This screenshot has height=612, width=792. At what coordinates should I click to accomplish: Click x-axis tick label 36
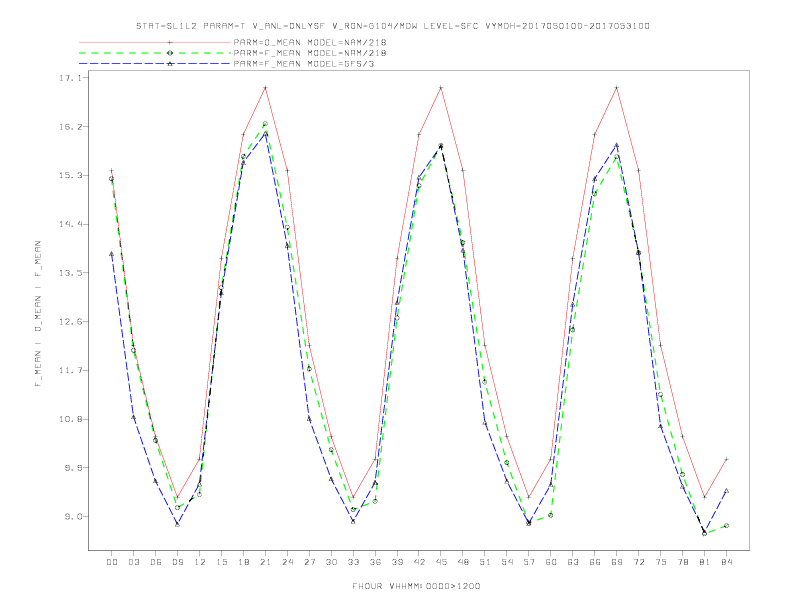(x=375, y=562)
